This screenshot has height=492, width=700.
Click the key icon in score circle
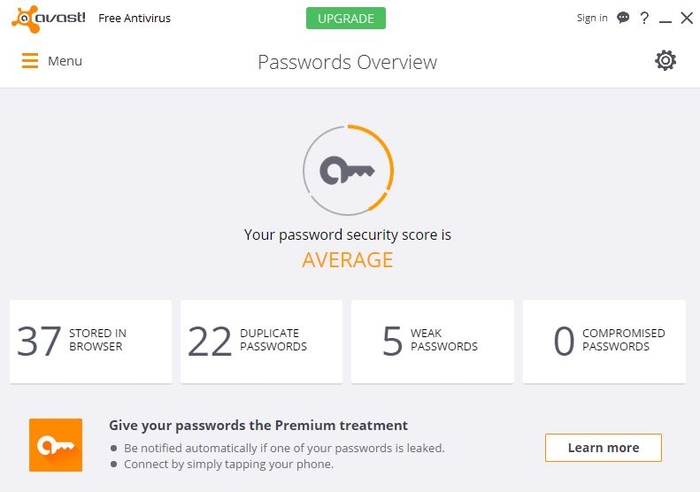[347, 170]
